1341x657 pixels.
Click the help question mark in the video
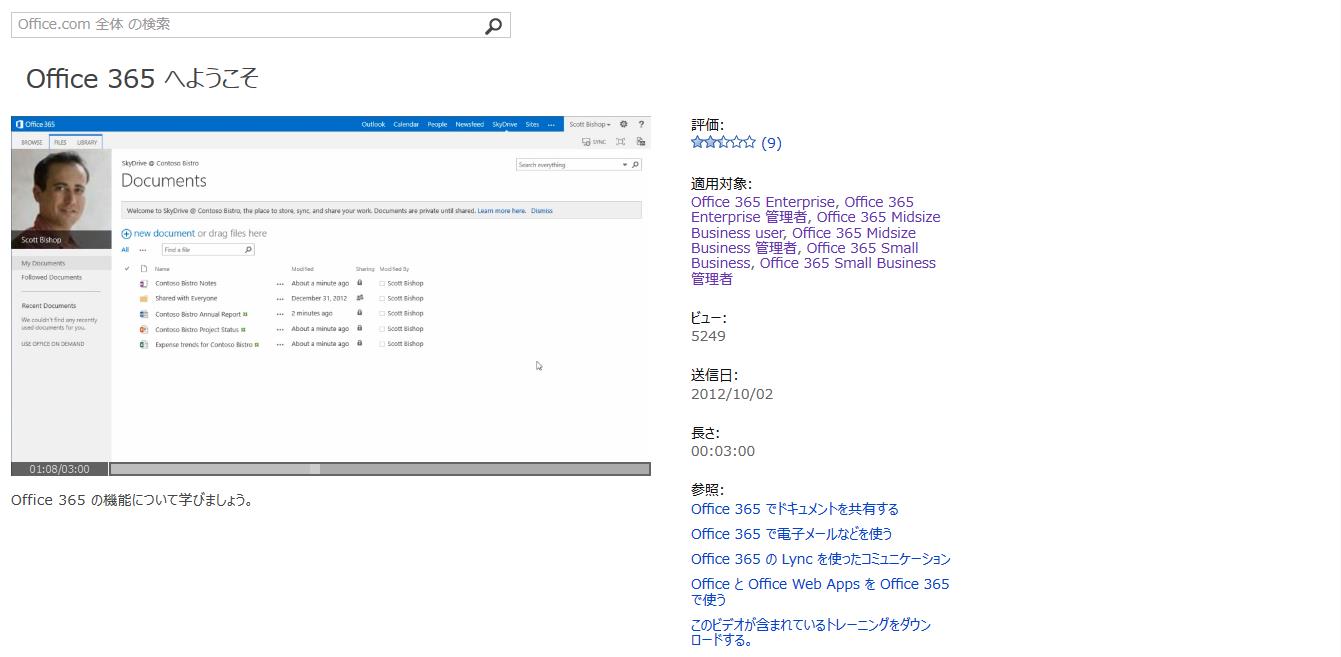click(x=641, y=124)
